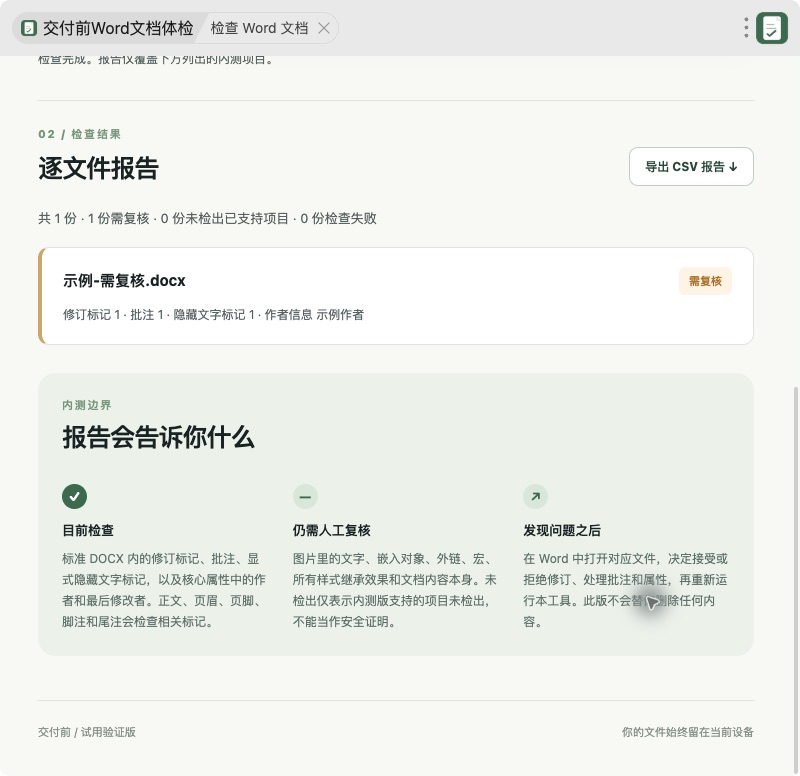The width and height of the screenshot is (800, 776).
Task: Click the 仍需人工复核 heading
Action: 332,531
